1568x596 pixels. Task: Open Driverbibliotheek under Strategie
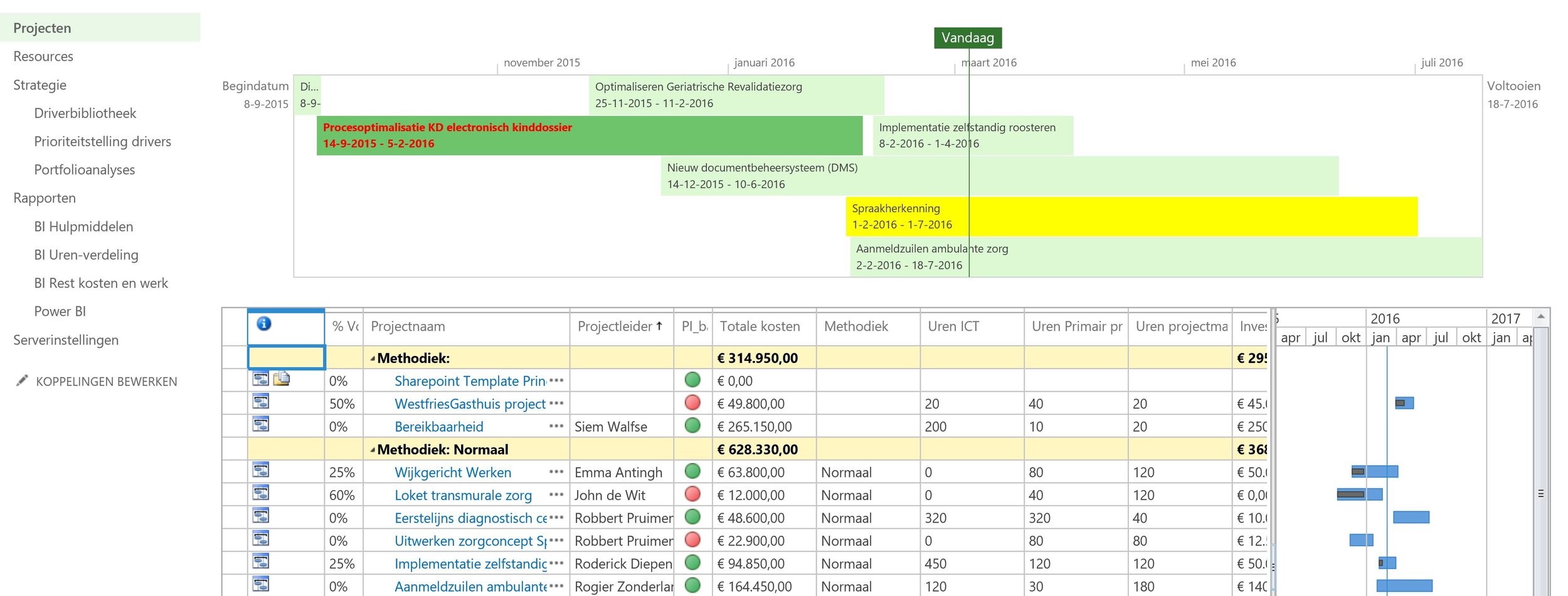pyautogui.click(x=85, y=113)
